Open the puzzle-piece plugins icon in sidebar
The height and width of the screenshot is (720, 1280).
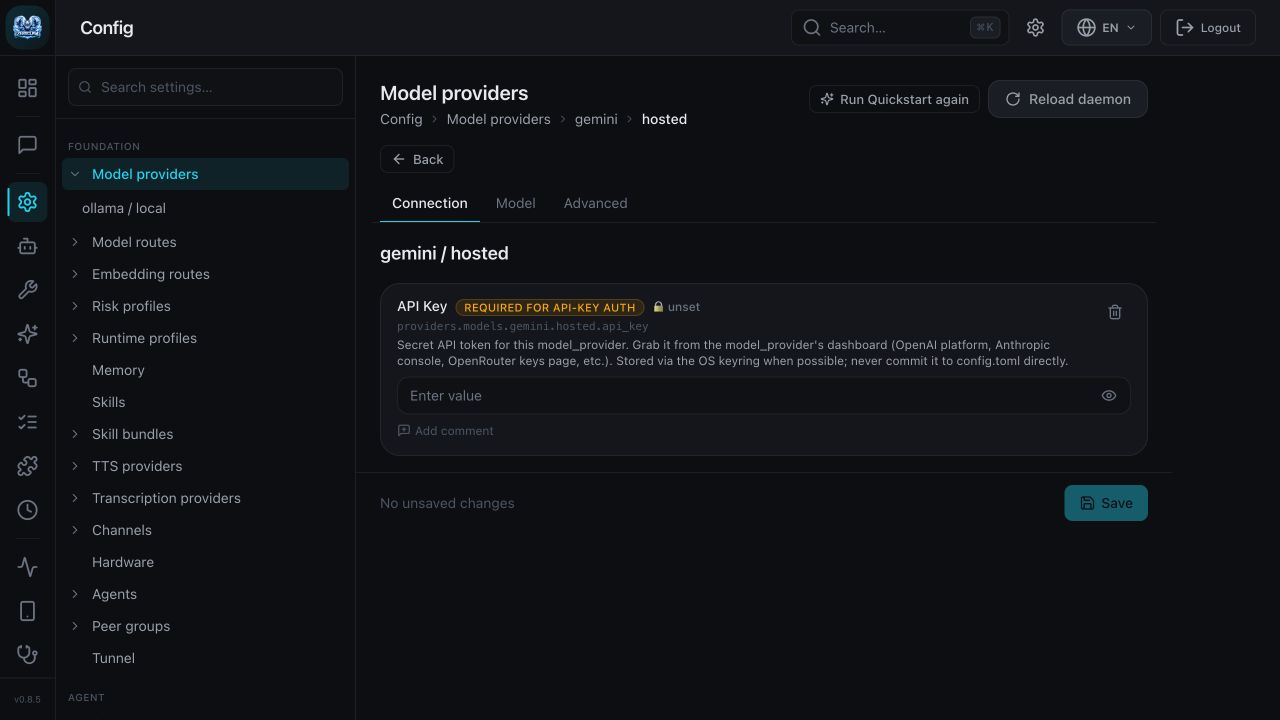point(27,466)
